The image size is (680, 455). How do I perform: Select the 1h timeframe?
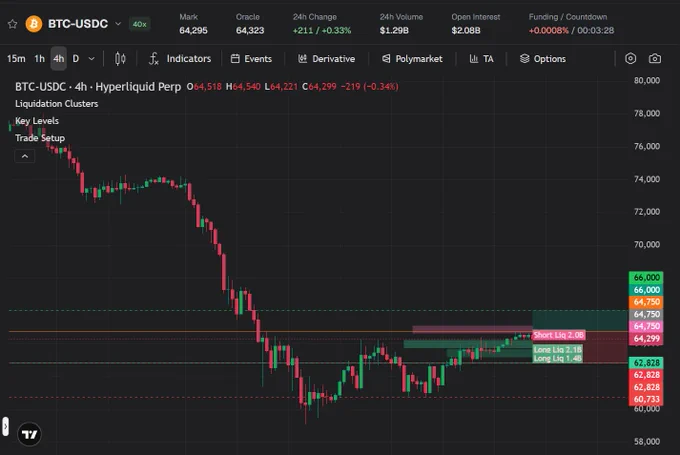click(39, 59)
